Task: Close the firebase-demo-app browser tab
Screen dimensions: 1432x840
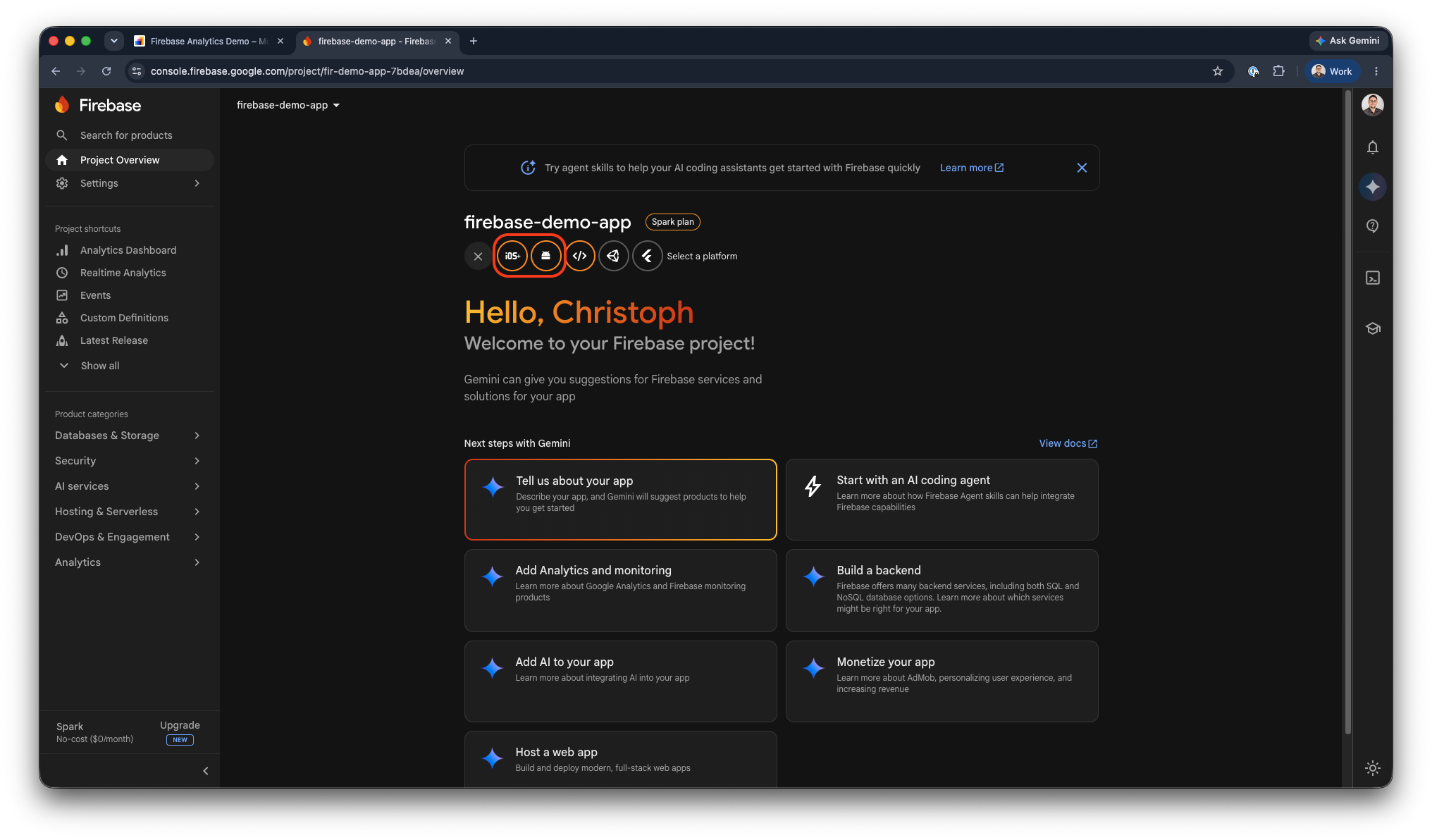Action: [x=447, y=41]
